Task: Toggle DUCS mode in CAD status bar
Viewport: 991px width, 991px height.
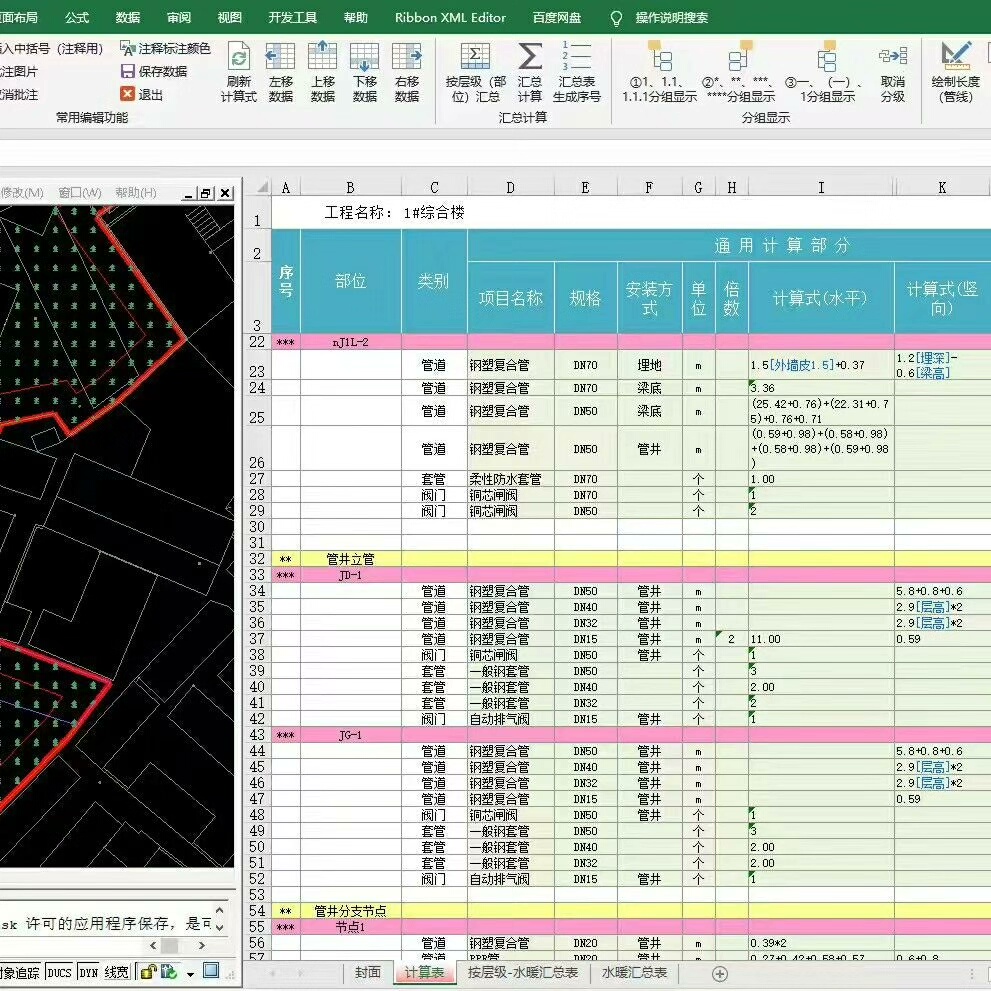Action: coord(59,971)
